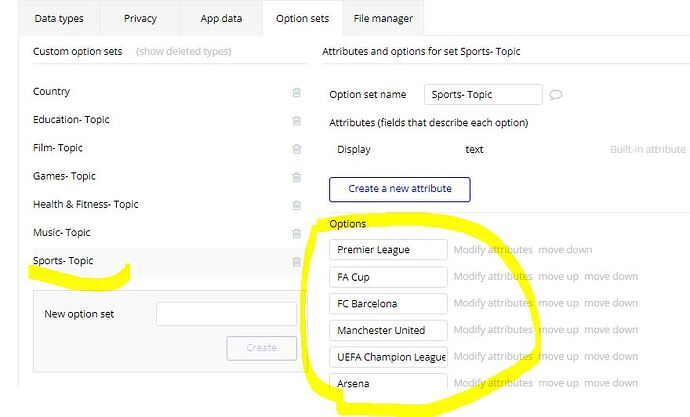Click trash icon for Health & Fitness- Topic
Screen dimensions: 690x417
click(x=296, y=205)
